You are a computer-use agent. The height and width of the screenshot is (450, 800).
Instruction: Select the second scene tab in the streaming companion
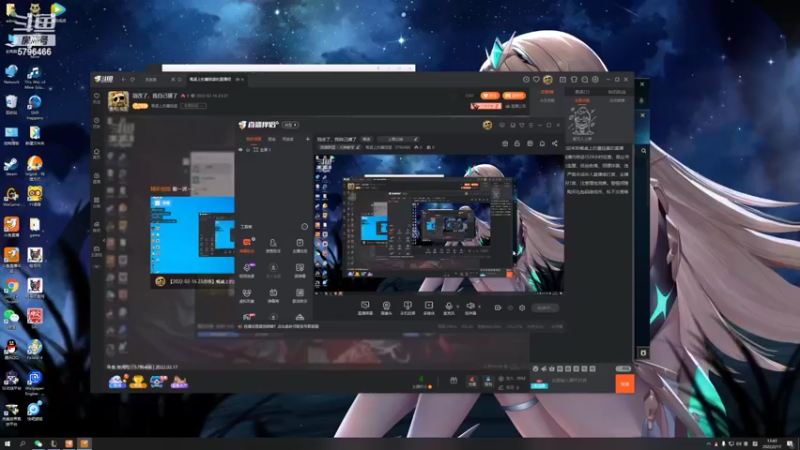(x=272, y=139)
